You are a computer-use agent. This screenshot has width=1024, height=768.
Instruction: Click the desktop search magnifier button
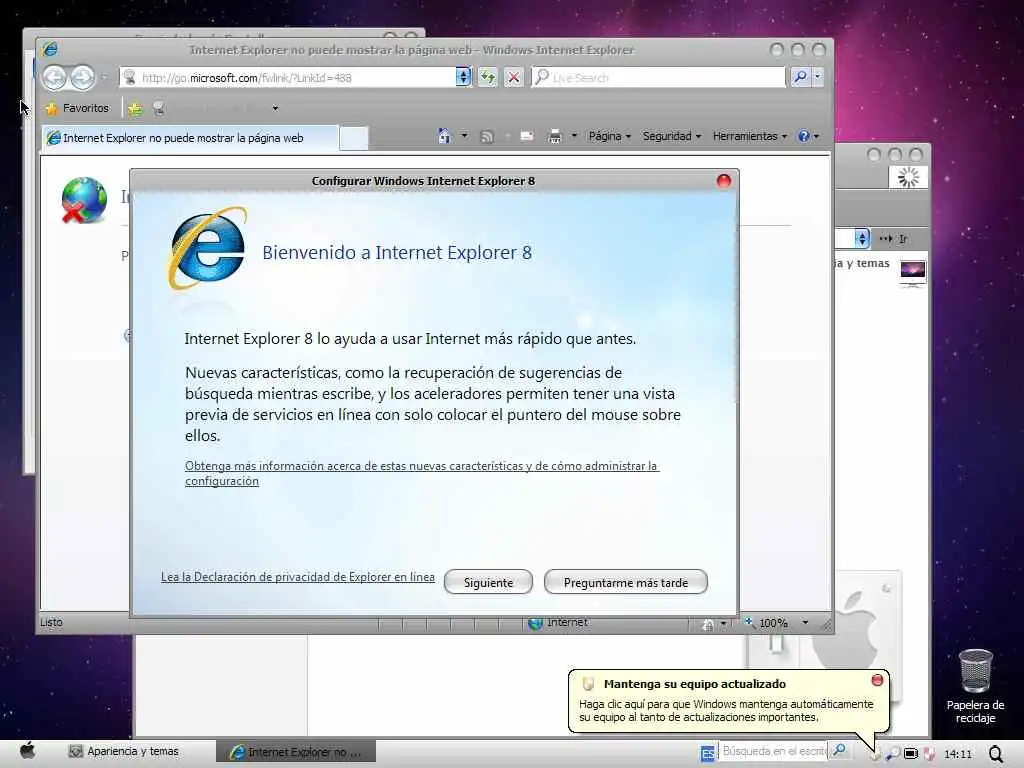coord(840,750)
